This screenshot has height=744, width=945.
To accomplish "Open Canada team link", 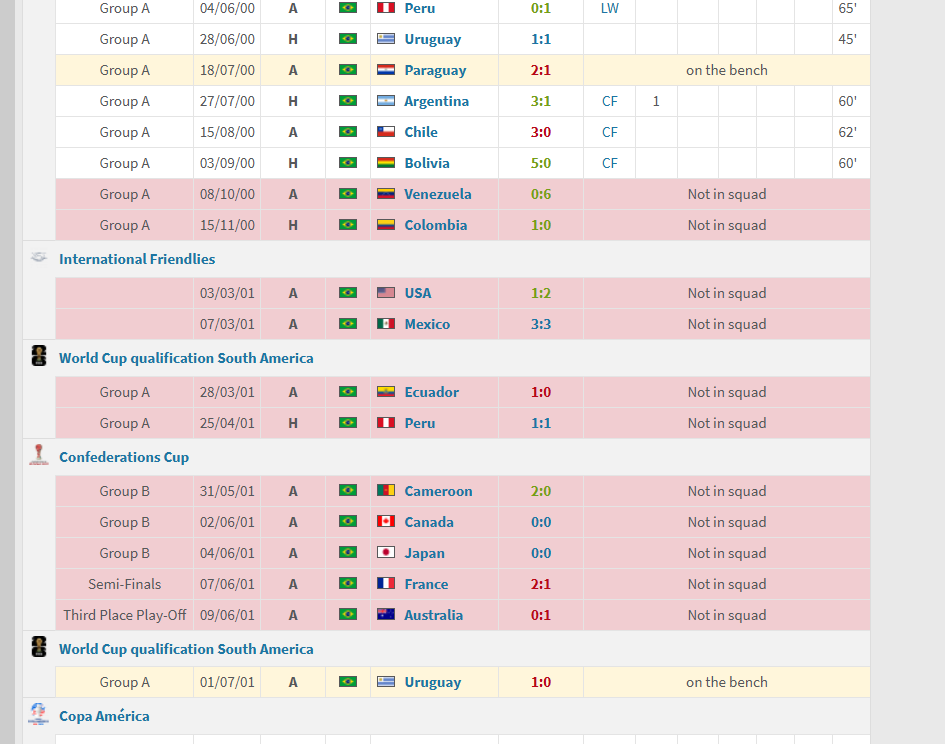I will (429, 522).
